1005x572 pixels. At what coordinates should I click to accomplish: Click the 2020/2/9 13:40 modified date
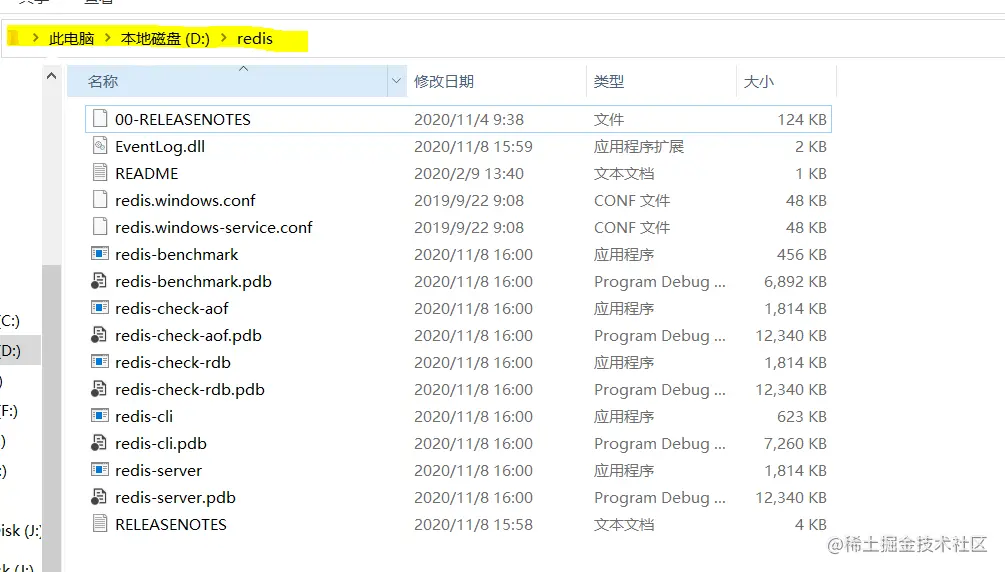point(469,173)
